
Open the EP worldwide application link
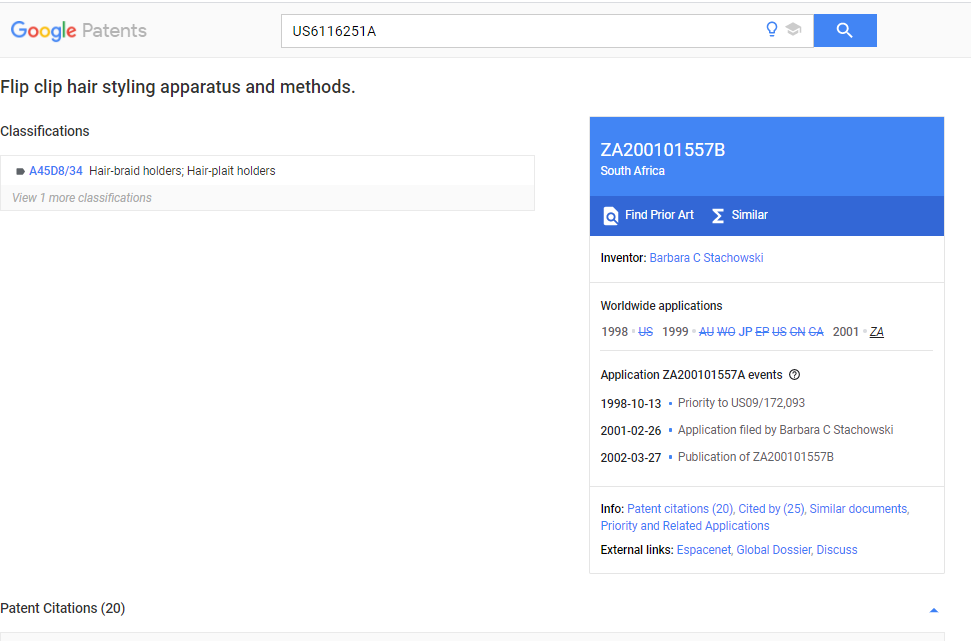[762, 332]
